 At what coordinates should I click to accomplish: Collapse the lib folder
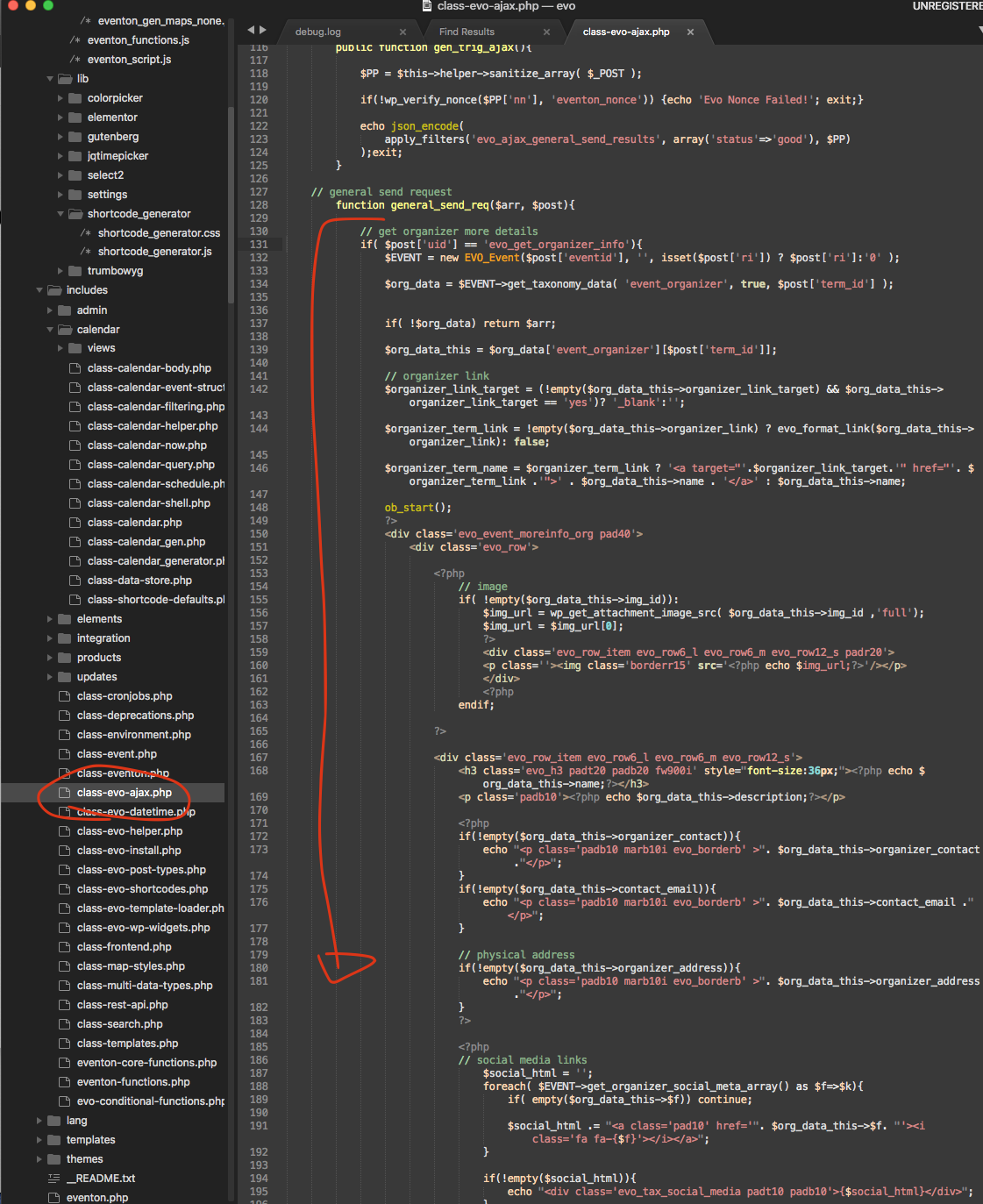[50, 79]
